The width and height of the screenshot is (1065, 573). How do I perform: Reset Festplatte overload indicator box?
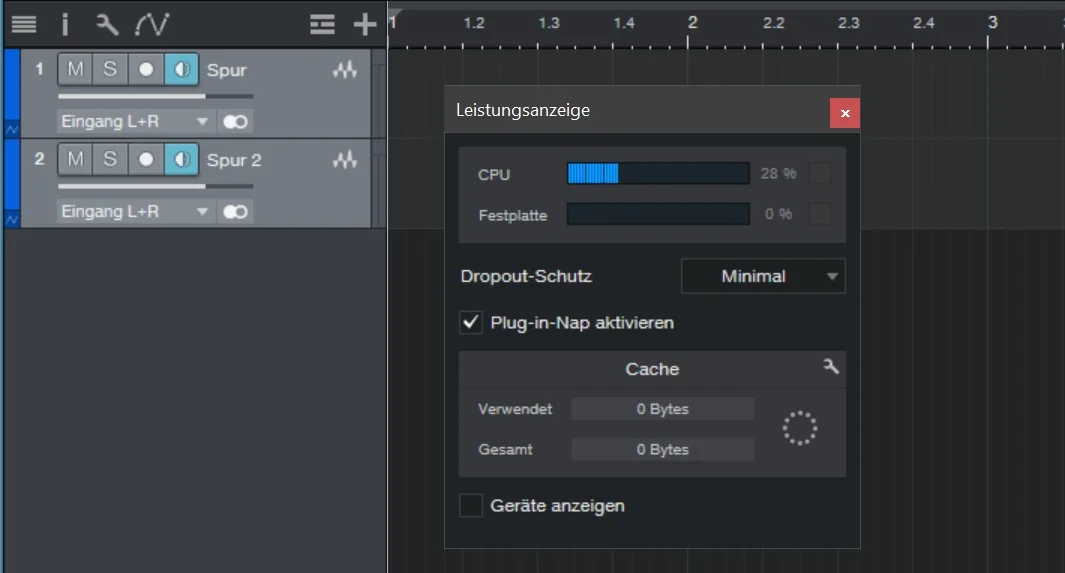(x=820, y=214)
